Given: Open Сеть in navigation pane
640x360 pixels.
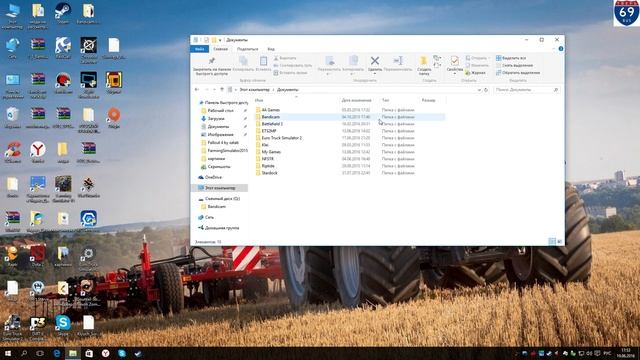Looking at the screenshot, I should click(209, 218).
